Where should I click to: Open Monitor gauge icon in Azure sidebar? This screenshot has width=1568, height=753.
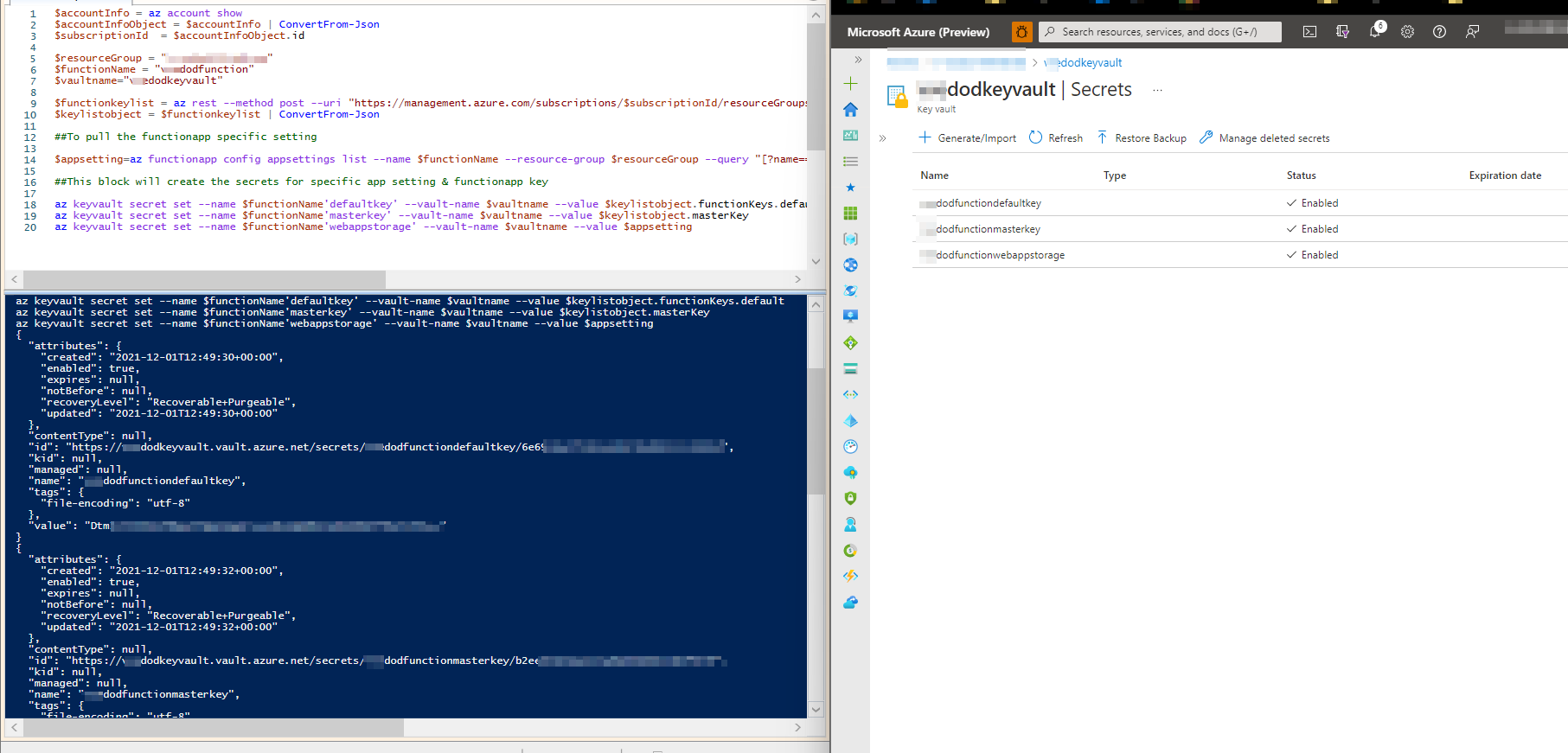(x=850, y=447)
